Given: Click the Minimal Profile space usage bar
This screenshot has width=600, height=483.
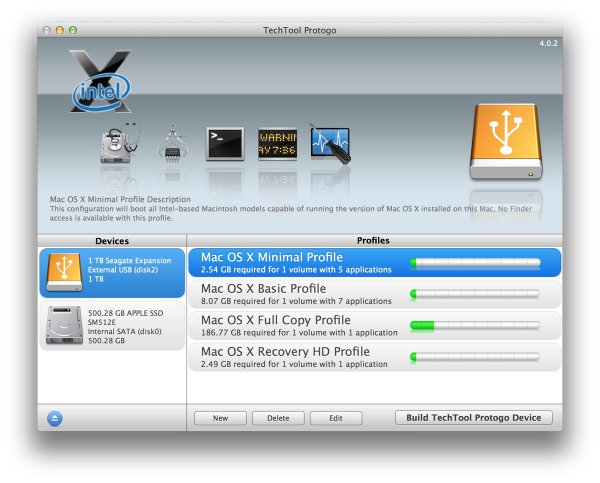Looking at the screenshot, I should tap(475, 263).
